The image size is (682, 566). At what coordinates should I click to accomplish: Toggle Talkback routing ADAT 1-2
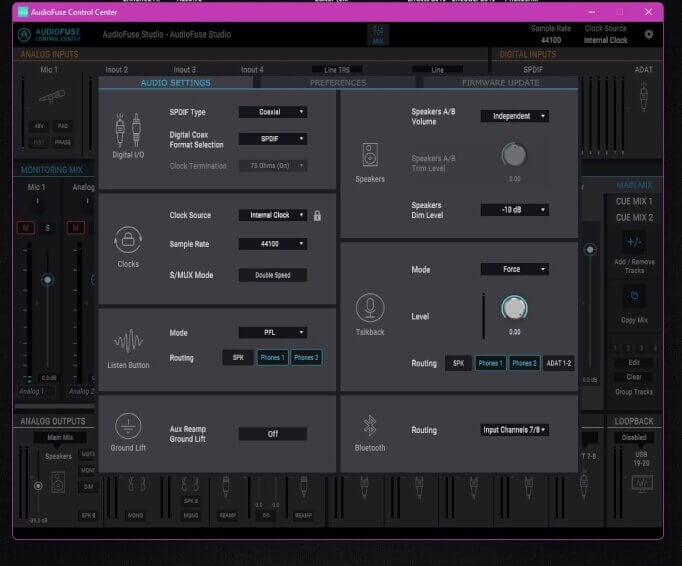click(x=558, y=363)
